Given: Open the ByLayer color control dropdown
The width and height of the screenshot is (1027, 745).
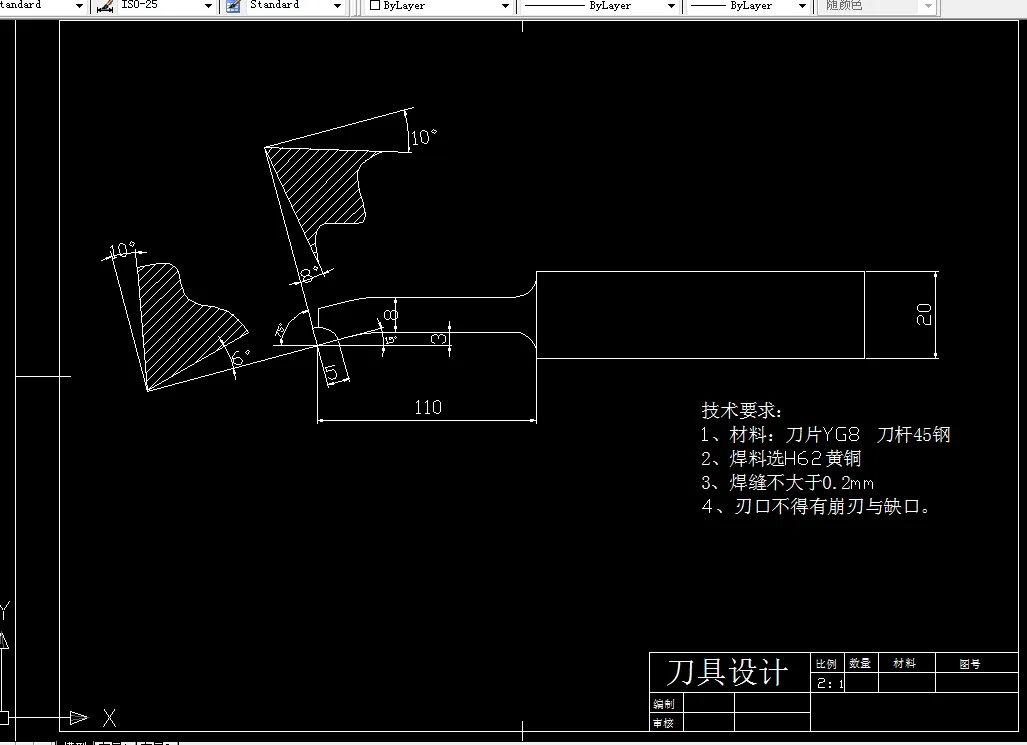Looking at the screenshot, I should (505, 7).
